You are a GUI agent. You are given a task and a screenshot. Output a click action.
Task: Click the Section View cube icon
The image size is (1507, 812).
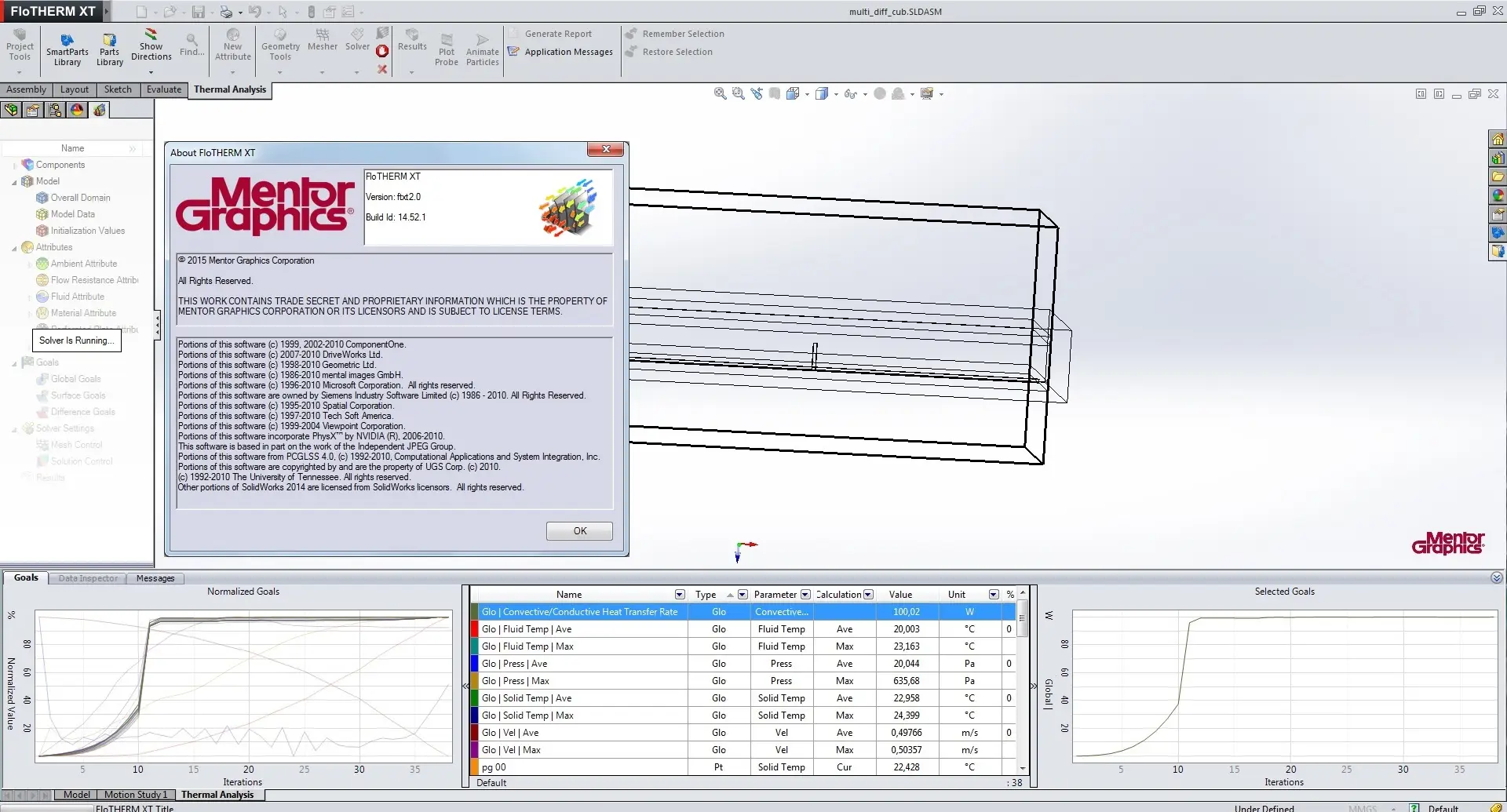[793, 93]
